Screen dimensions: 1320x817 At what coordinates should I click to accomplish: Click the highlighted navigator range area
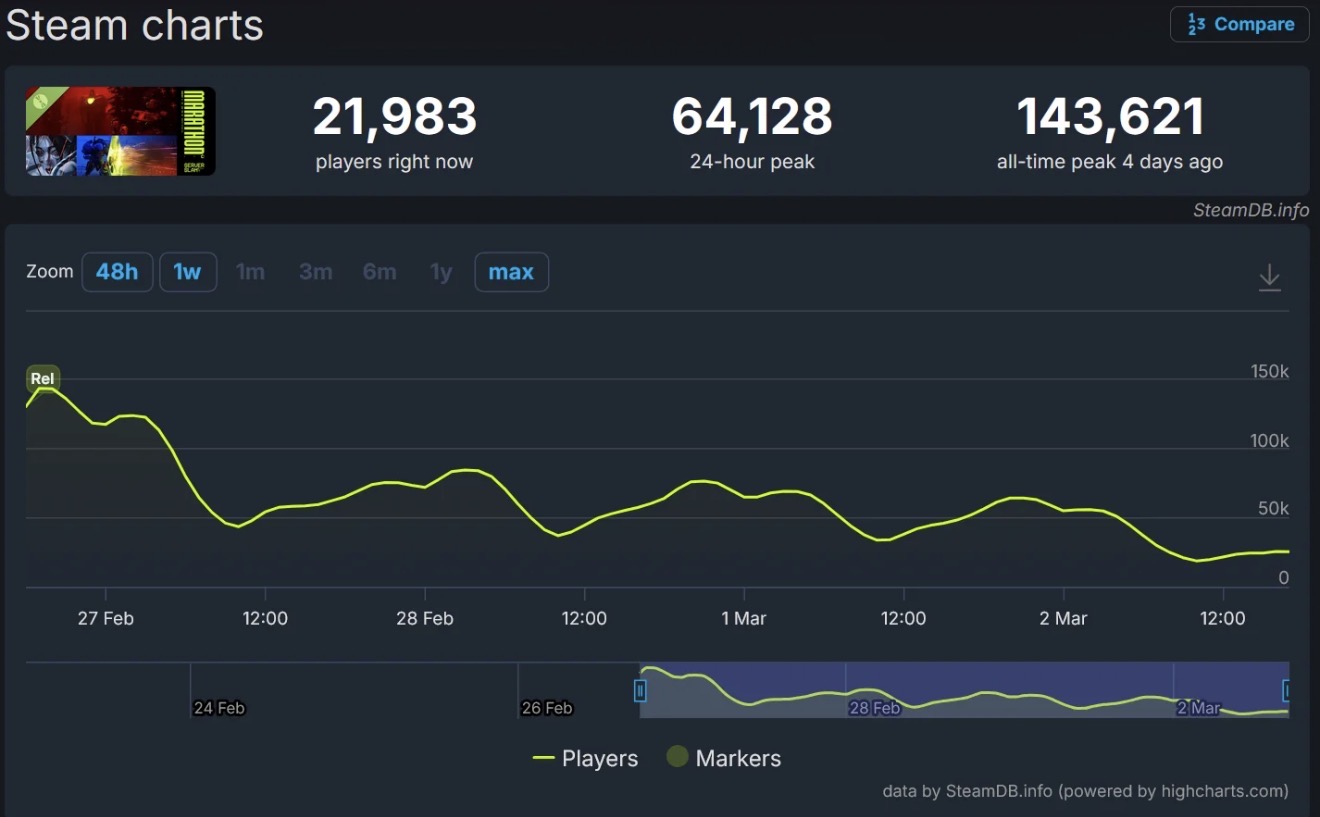[964, 690]
